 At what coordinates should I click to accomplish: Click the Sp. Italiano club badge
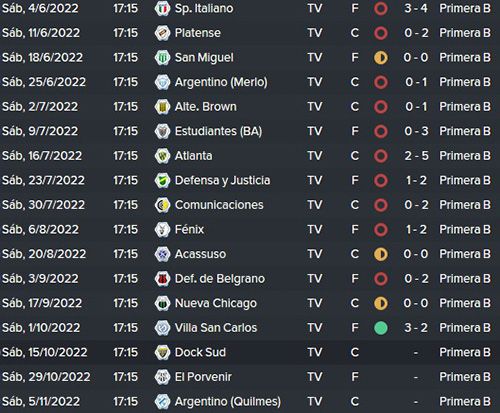pos(162,8)
